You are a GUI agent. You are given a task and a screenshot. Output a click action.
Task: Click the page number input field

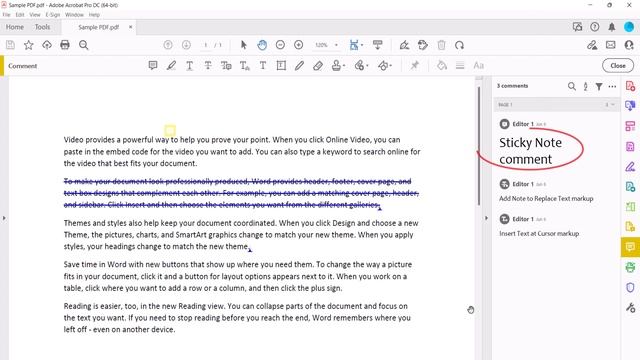pyautogui.click(x=206, y=45)
